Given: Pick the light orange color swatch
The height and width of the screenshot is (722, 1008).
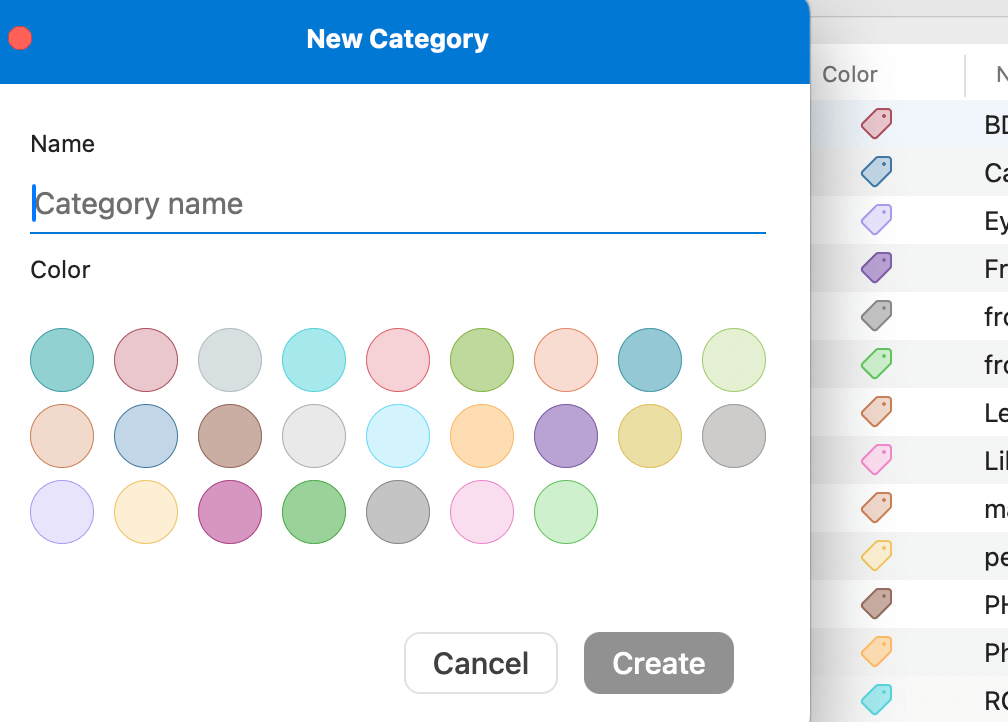Looking at the screenshot, I should (x=482, y=436).
